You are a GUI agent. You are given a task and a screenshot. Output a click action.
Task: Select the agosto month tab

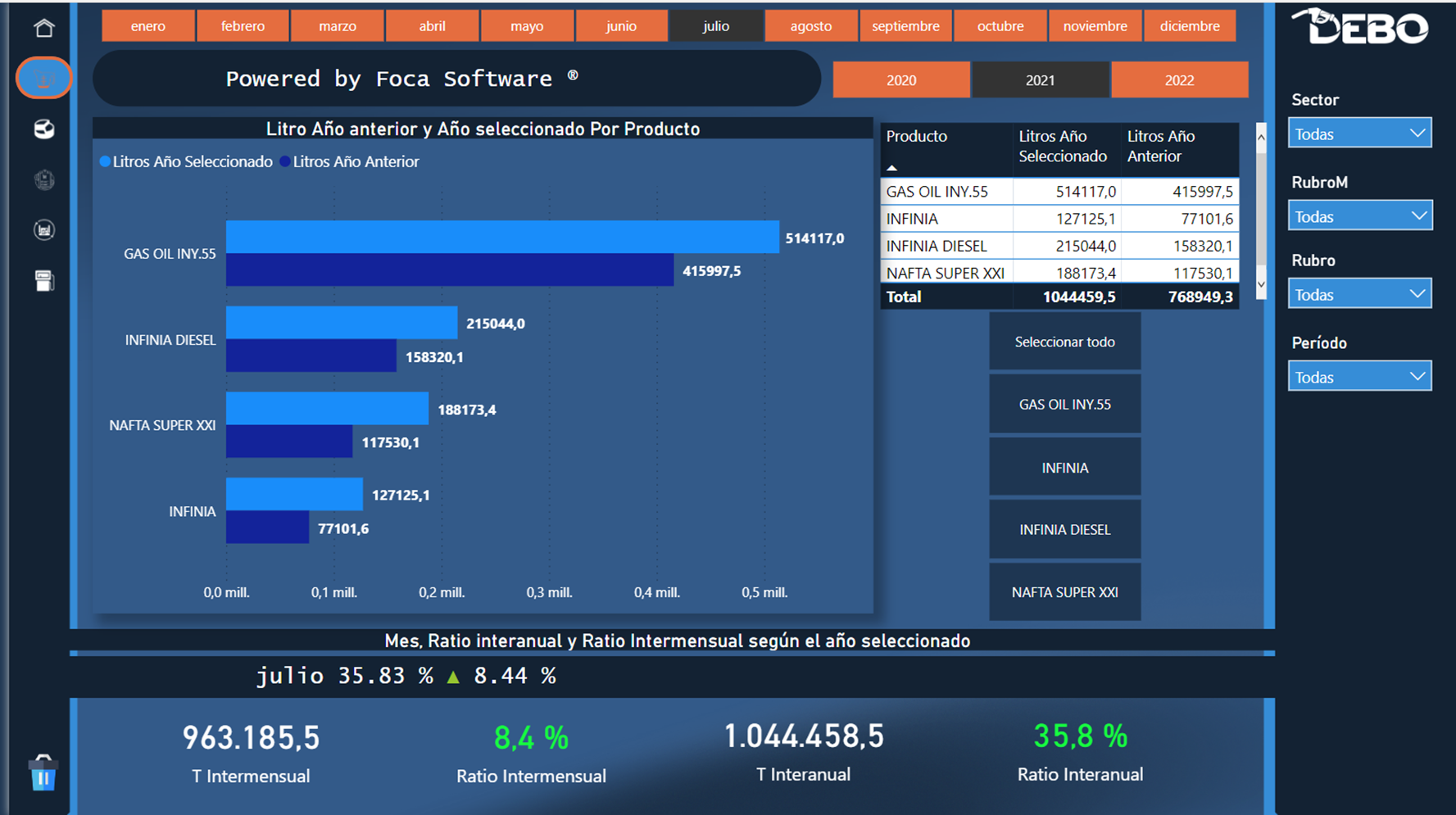click(x=810, y=25)
